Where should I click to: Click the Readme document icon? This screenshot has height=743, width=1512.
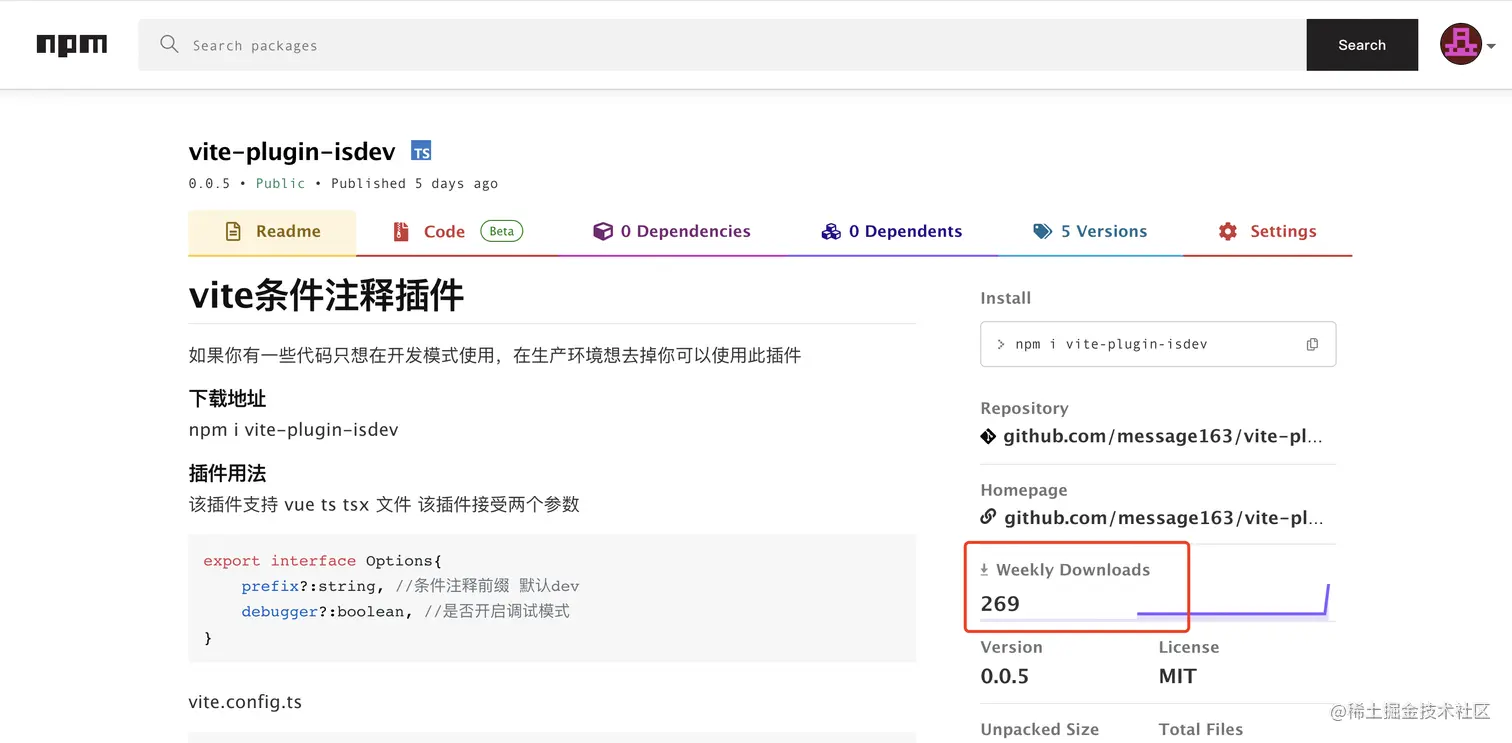(233, 232)
